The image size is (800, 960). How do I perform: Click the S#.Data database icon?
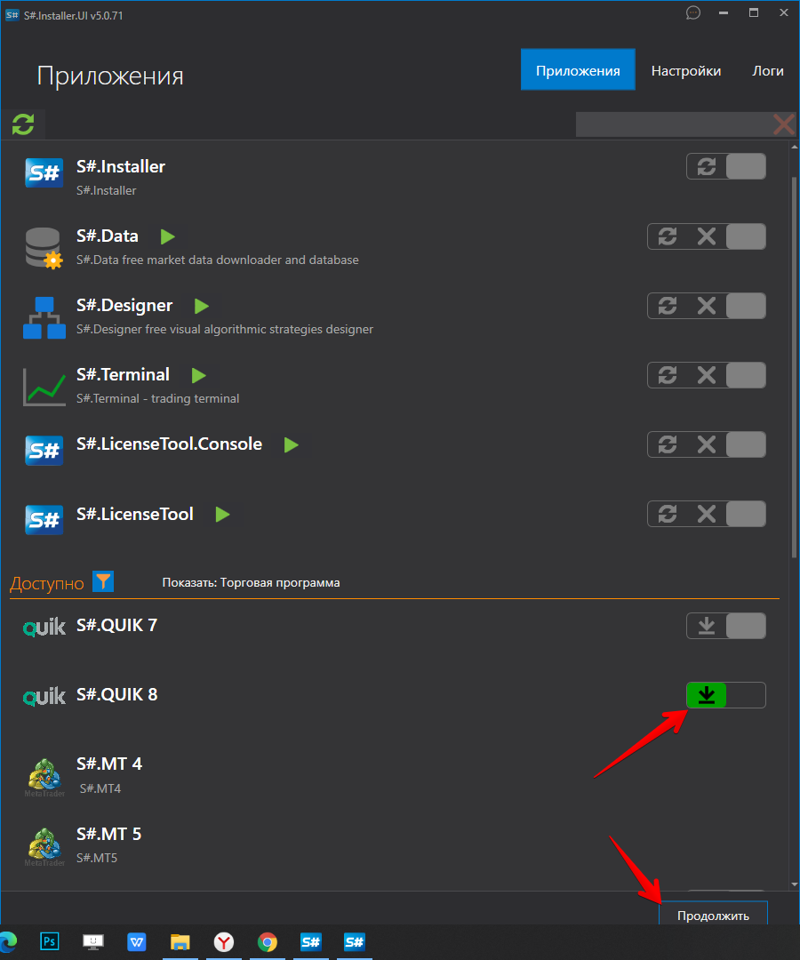(44, 247)
